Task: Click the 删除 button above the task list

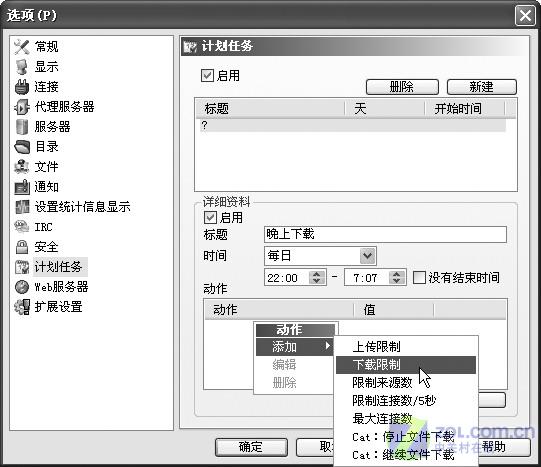Action: [x=402, y=87]
